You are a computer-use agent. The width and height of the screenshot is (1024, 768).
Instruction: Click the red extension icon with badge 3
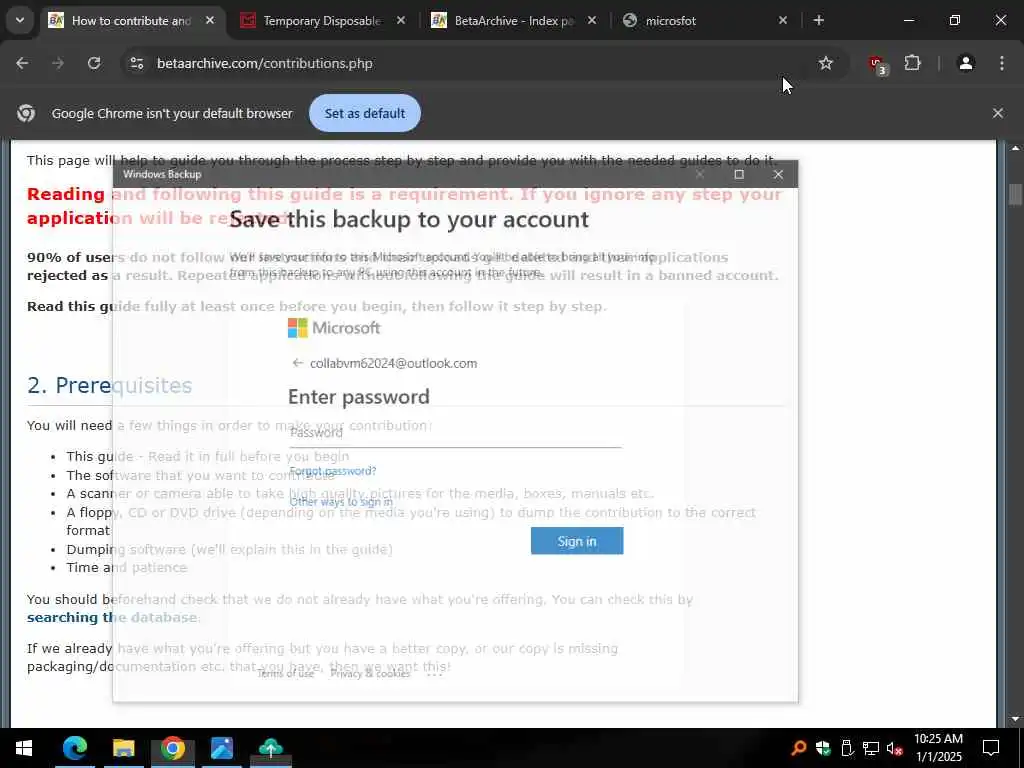(877, 64)
